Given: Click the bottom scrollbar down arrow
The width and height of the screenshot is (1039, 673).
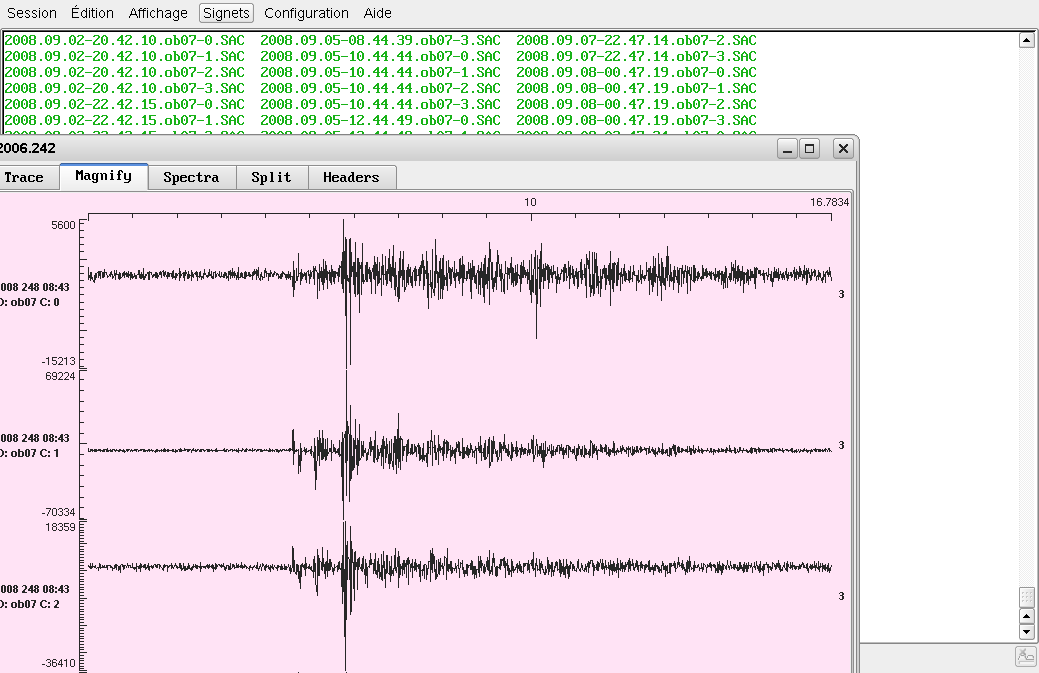Looking at the screenshot, I should tap(1025, 632).
